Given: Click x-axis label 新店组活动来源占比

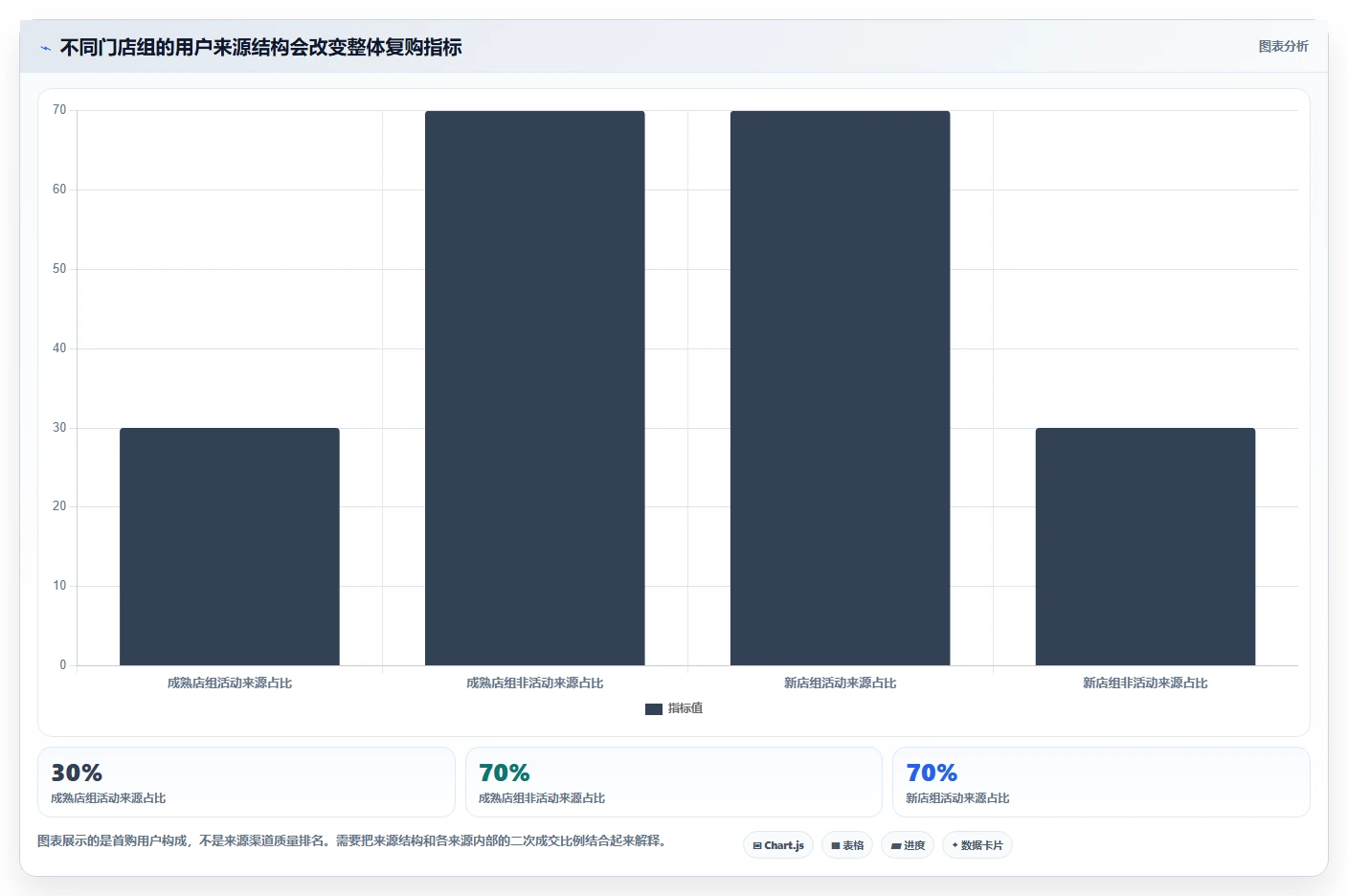Looking at the screenshot, I should pyautogui.click(x=841, y=683).
